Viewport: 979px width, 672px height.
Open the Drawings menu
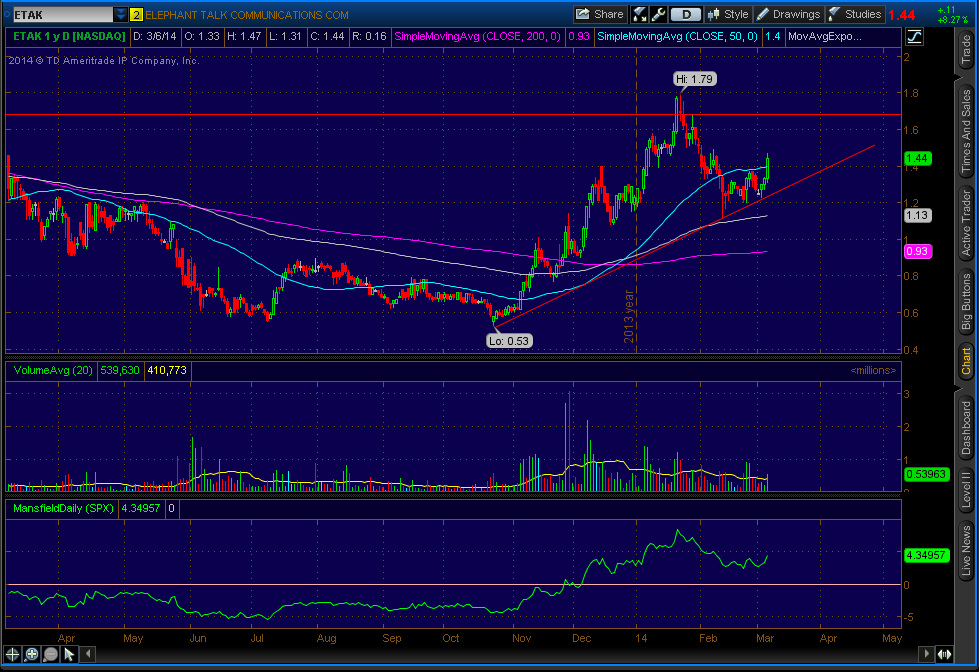788,14
